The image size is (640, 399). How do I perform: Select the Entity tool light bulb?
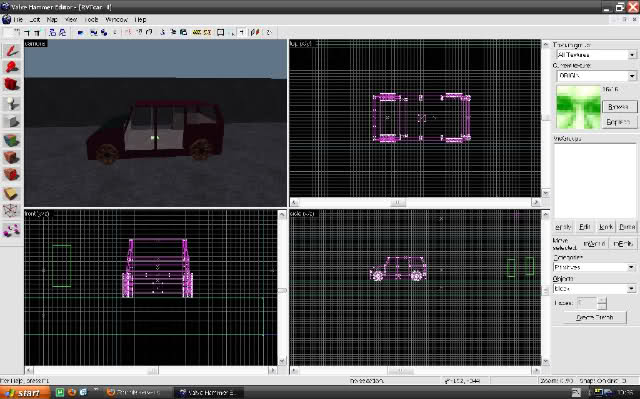click(x=11, y=104)
